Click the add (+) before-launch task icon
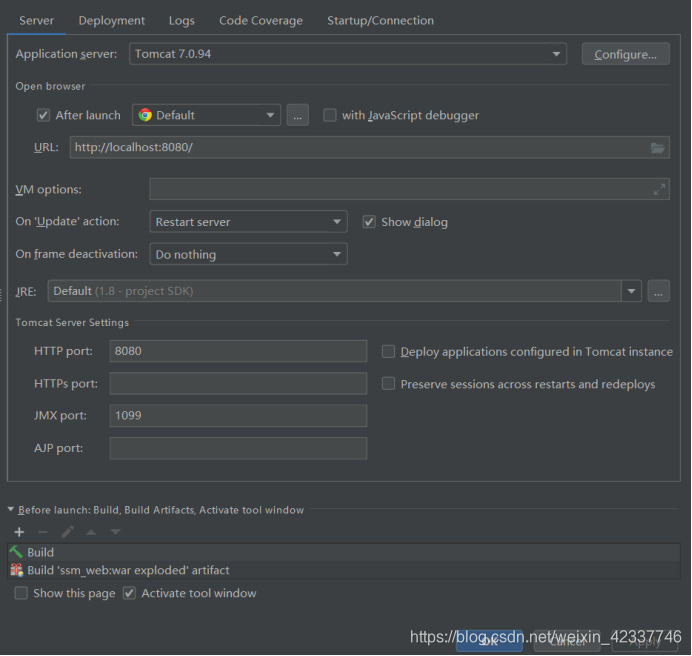 pos(19,532)
